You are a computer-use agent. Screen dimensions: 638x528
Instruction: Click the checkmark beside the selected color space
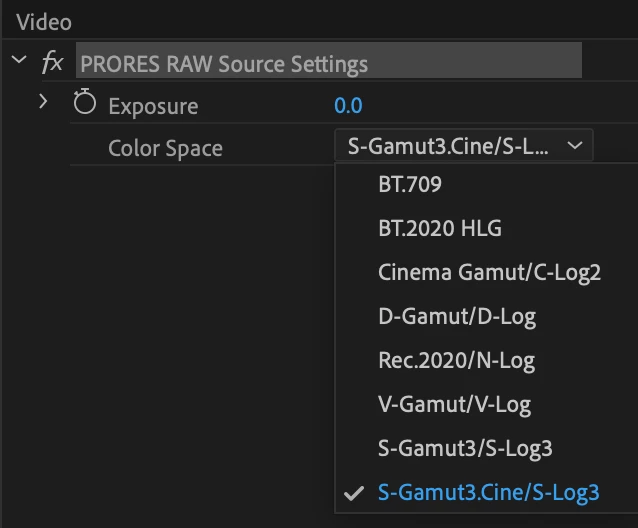pos(352,493)
